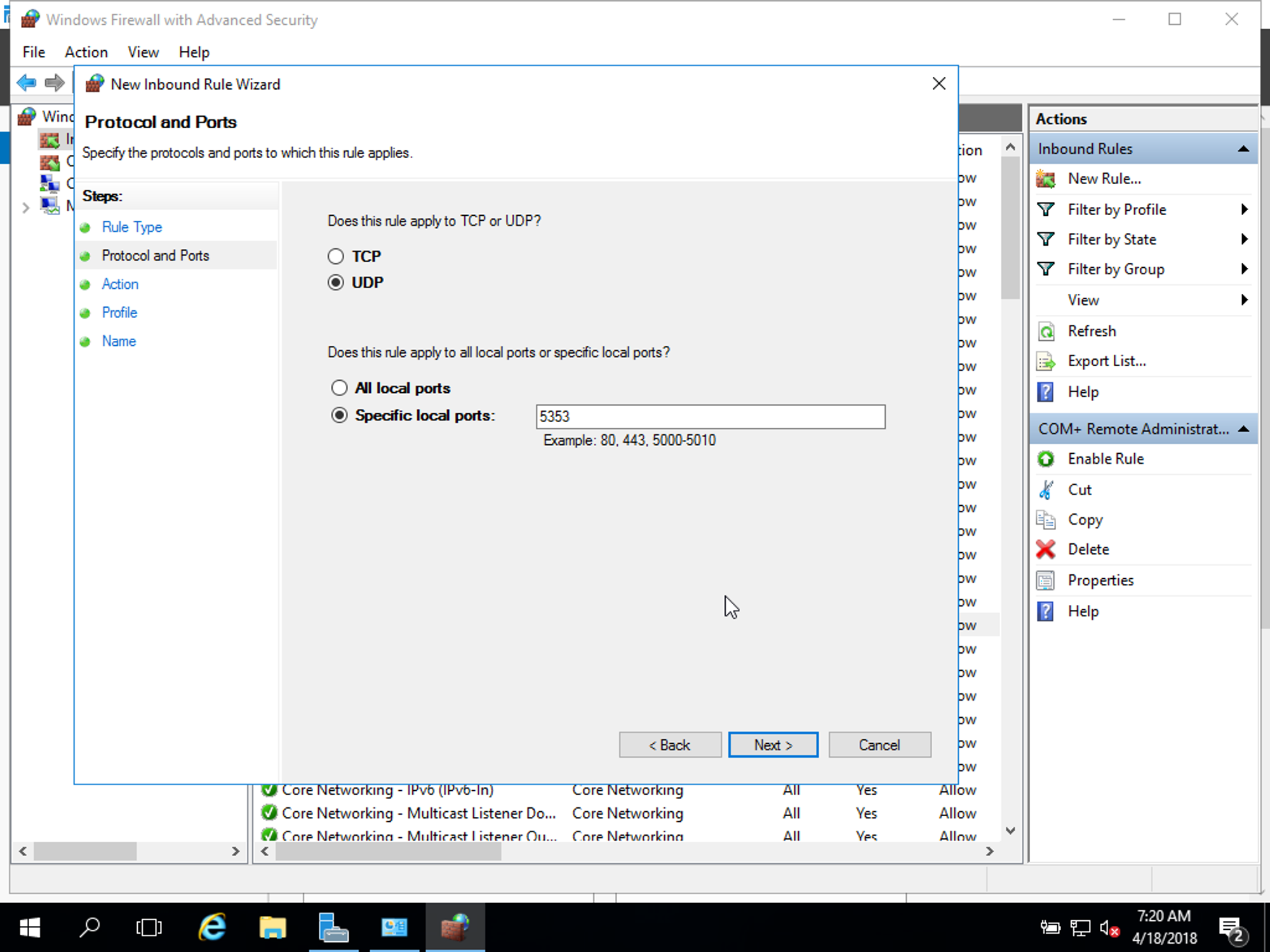Enable the selected COM+ rule
Screen dimensions: 1270x952
click(1105, 458)
